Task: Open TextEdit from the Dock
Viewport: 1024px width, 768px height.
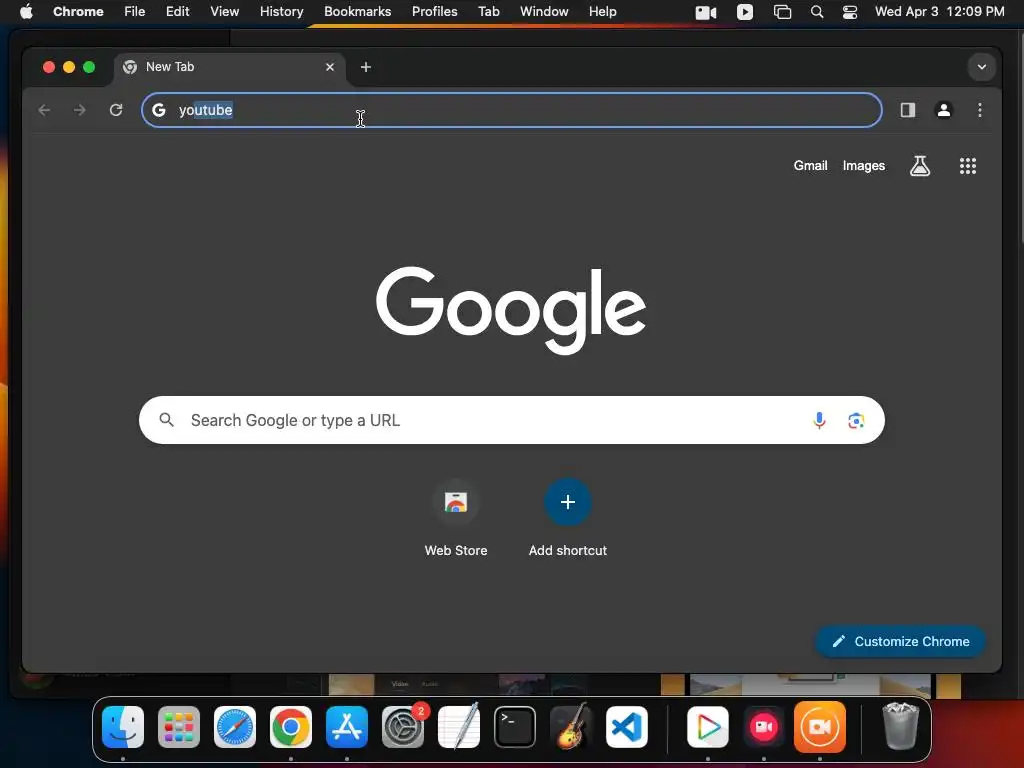Action: (459, 727)
